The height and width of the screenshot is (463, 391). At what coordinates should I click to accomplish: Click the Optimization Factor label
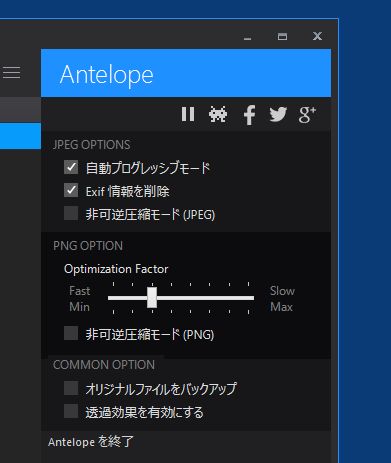click(116, 269)
